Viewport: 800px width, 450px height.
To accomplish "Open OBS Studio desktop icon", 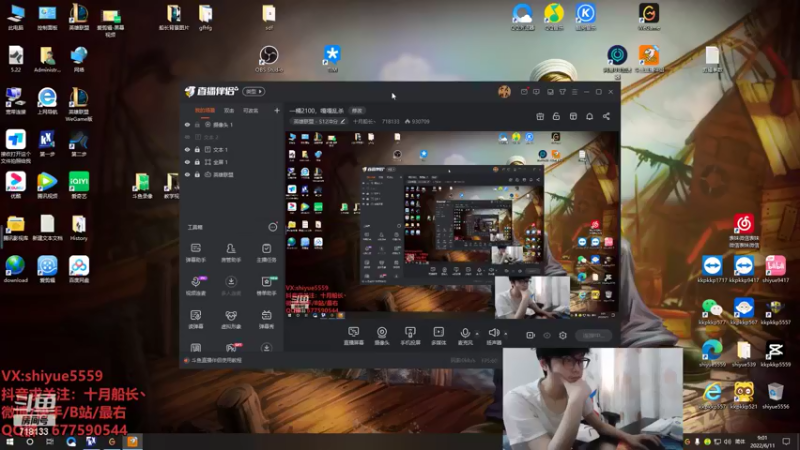I will tap(268, 59).
